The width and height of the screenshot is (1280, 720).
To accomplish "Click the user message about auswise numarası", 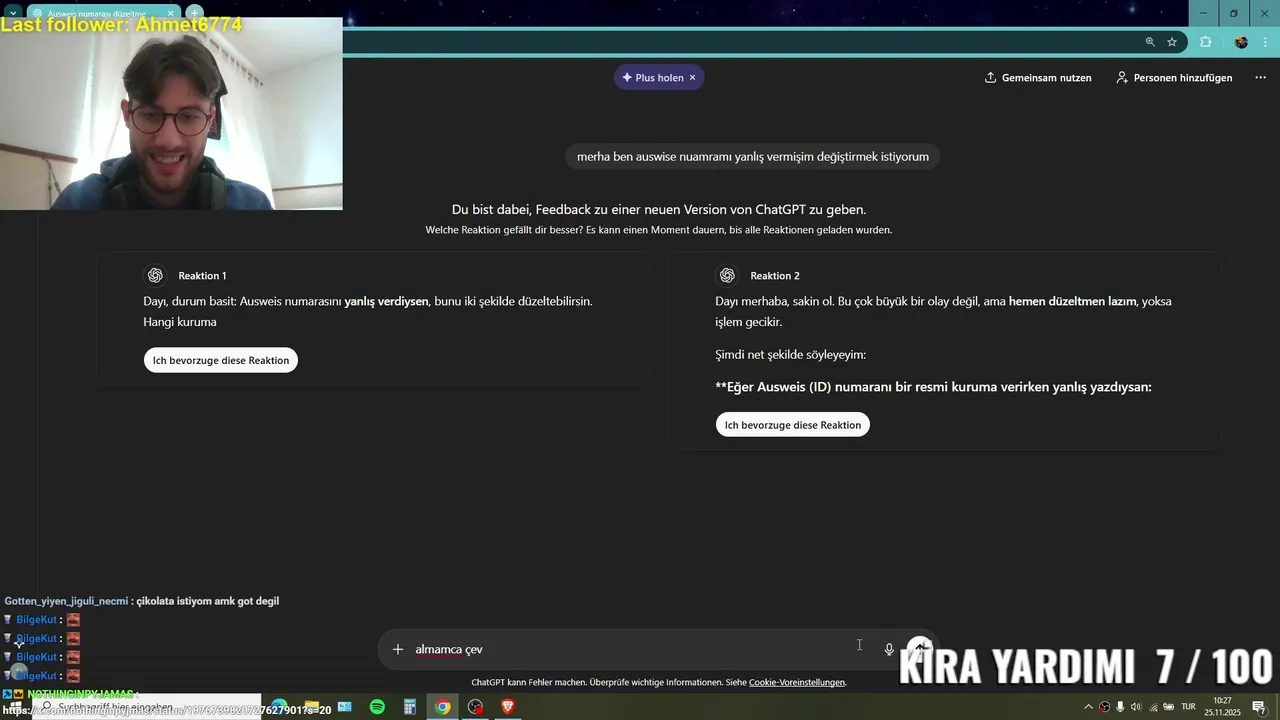I will [x=753, y=156].
